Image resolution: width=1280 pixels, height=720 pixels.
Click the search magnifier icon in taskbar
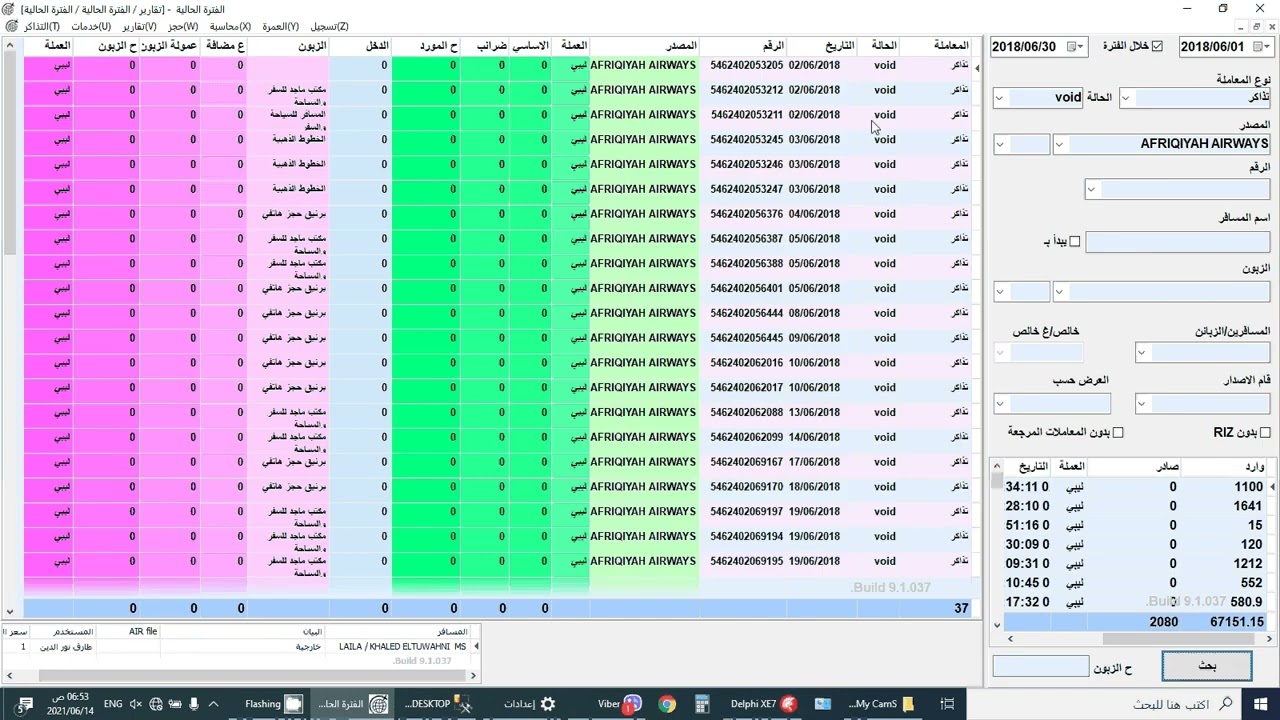tap(1228, 704)
